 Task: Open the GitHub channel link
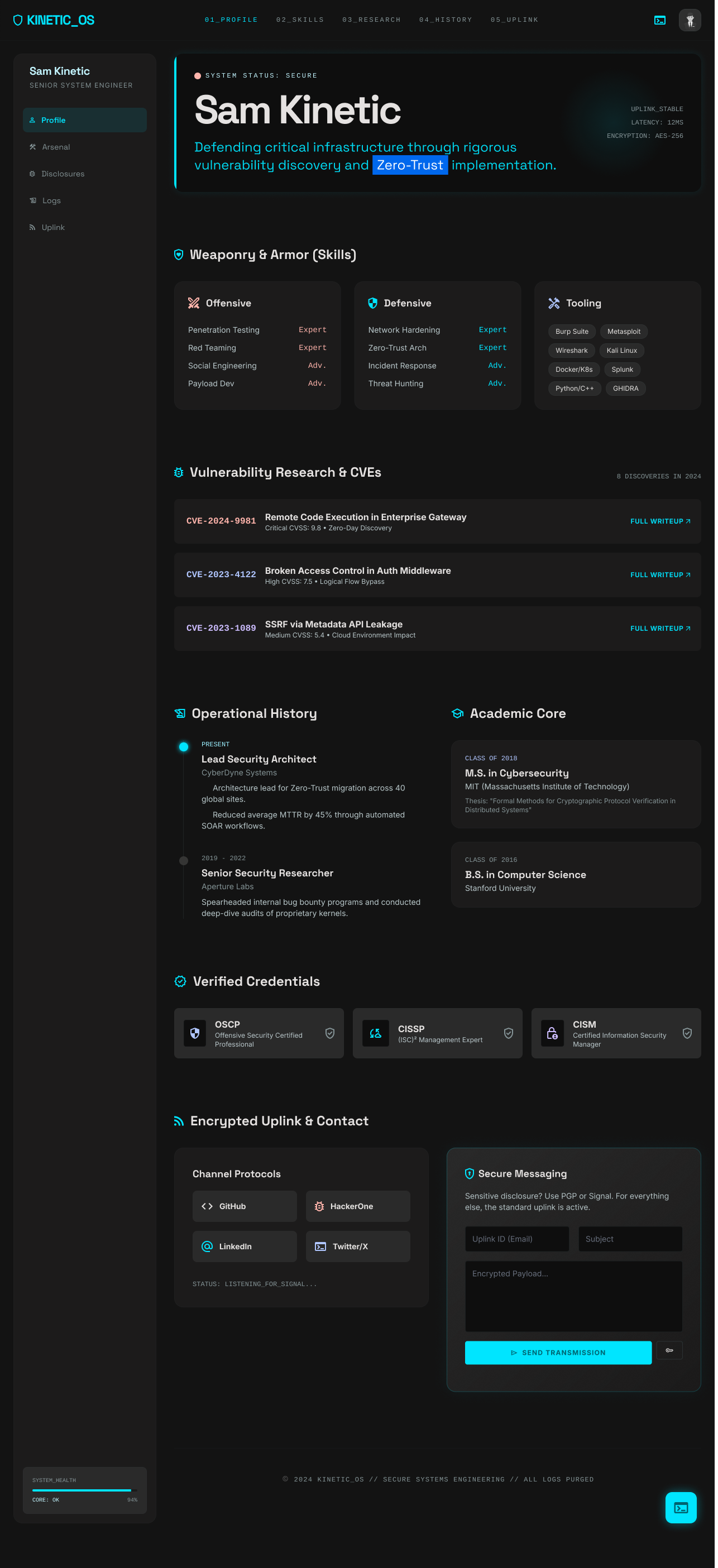[244, 1206]
